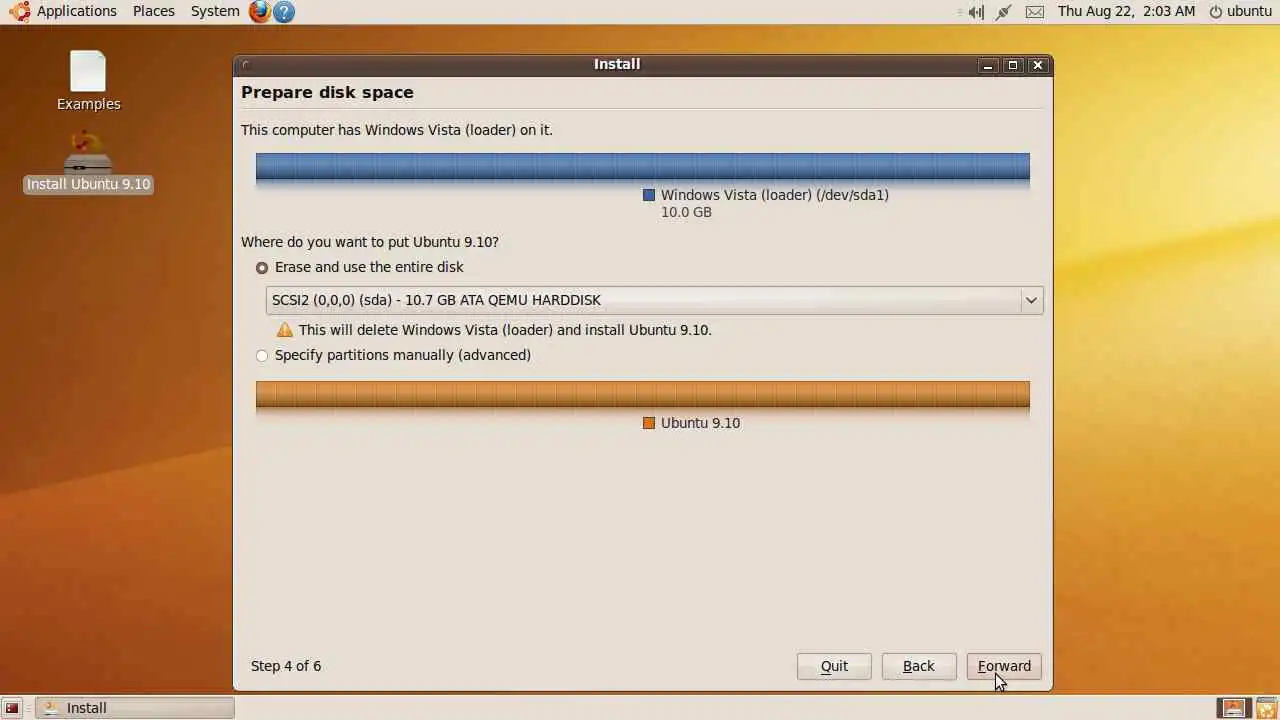The width and height of the screenshot is (1280, 720).
Task: Click the blue Windows Vista partition bar
Action: pyautogui.click(x=643, y=167)
